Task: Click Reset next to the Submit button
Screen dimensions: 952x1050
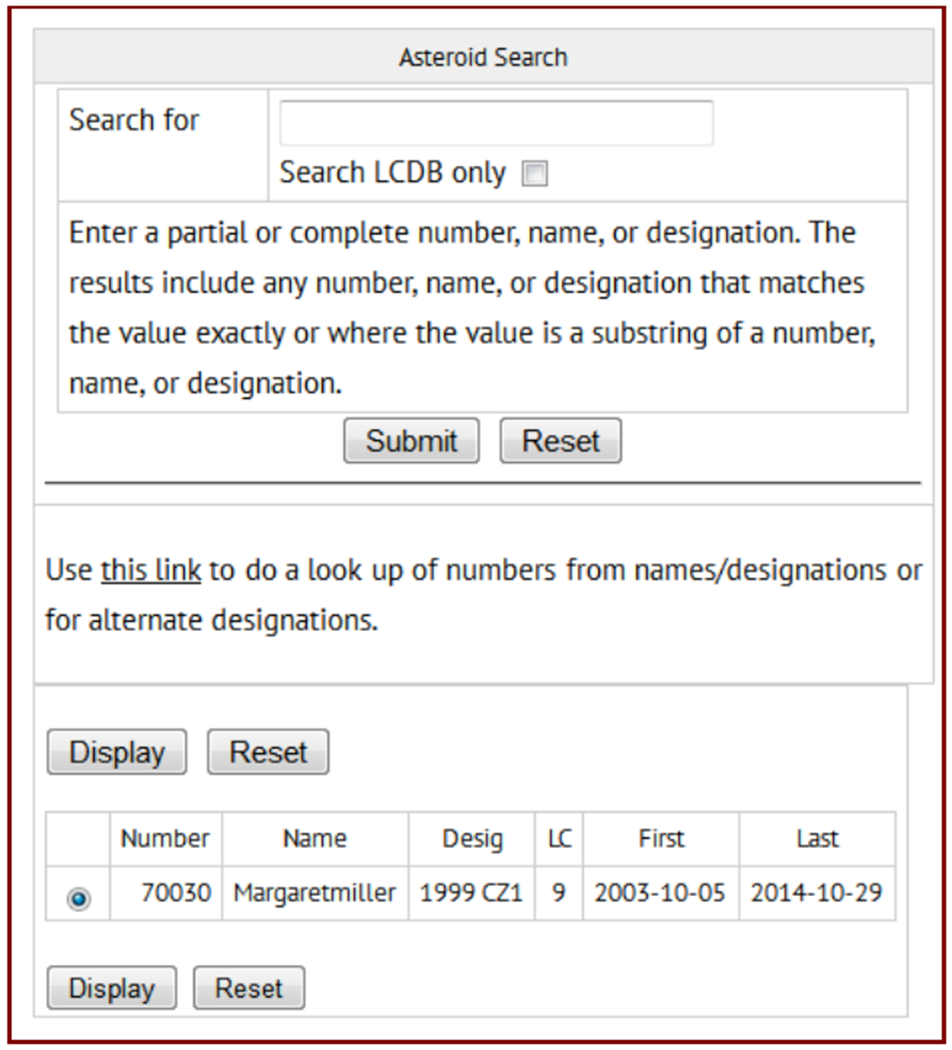Action: click(560, 441)
